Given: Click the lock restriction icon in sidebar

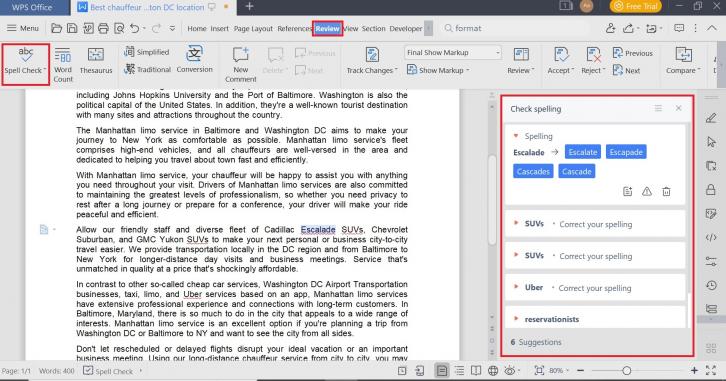Looking at the screenshot, I should (x=711, y=189).
